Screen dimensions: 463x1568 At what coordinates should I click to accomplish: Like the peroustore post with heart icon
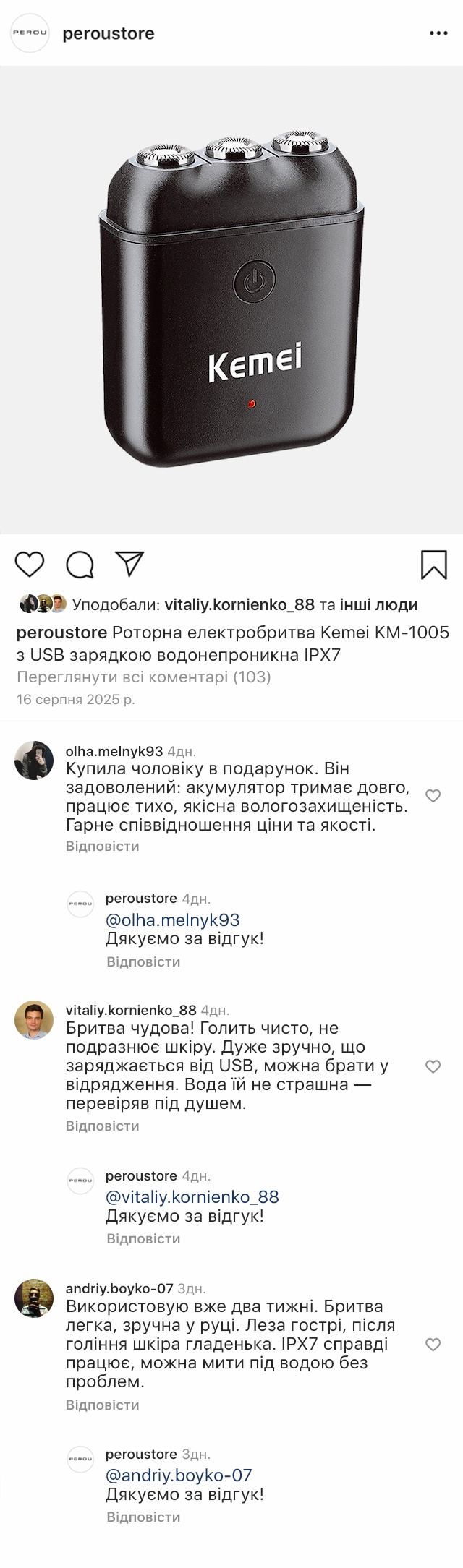30,564
